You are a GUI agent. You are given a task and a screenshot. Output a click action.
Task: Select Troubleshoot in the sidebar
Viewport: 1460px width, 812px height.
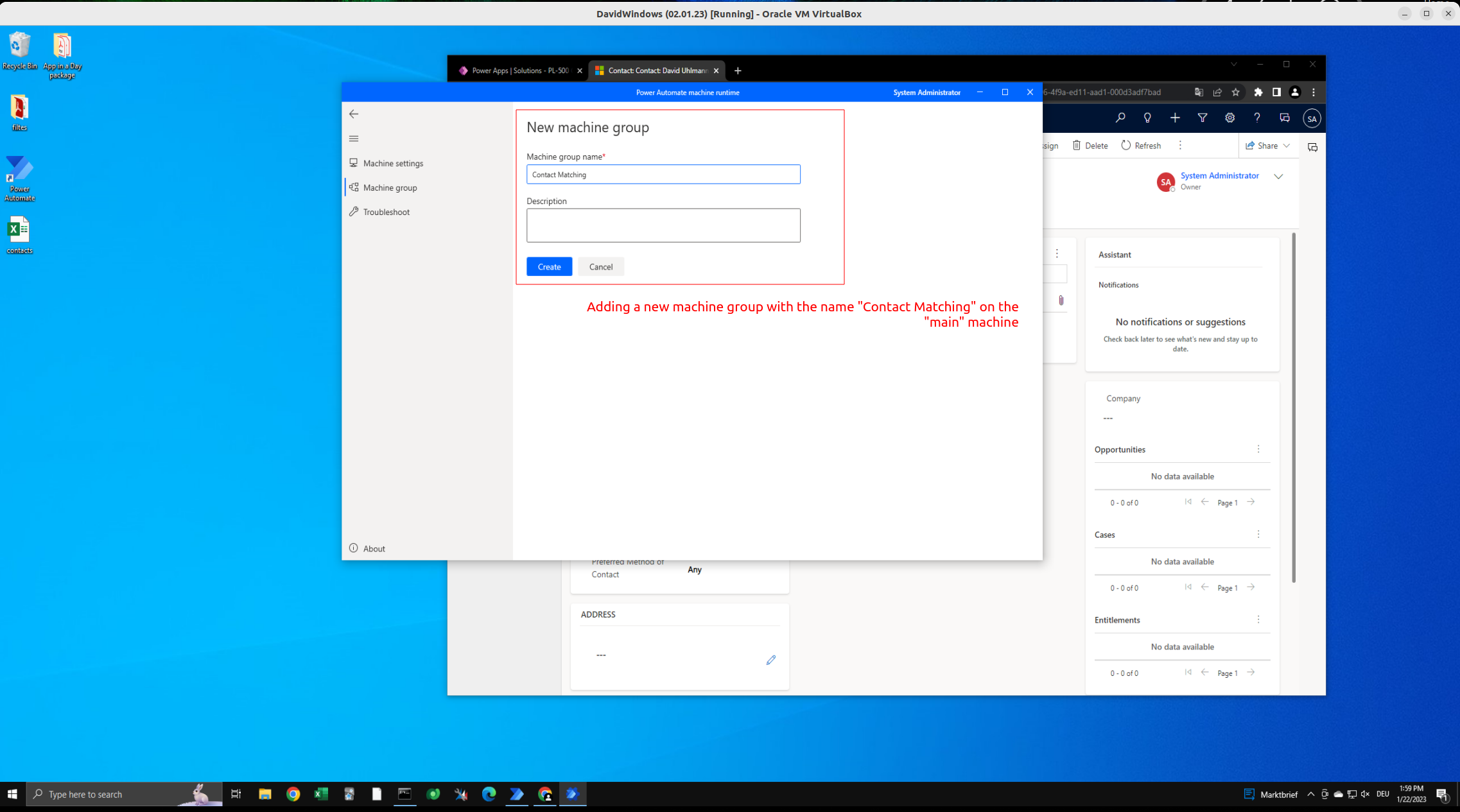385,212
